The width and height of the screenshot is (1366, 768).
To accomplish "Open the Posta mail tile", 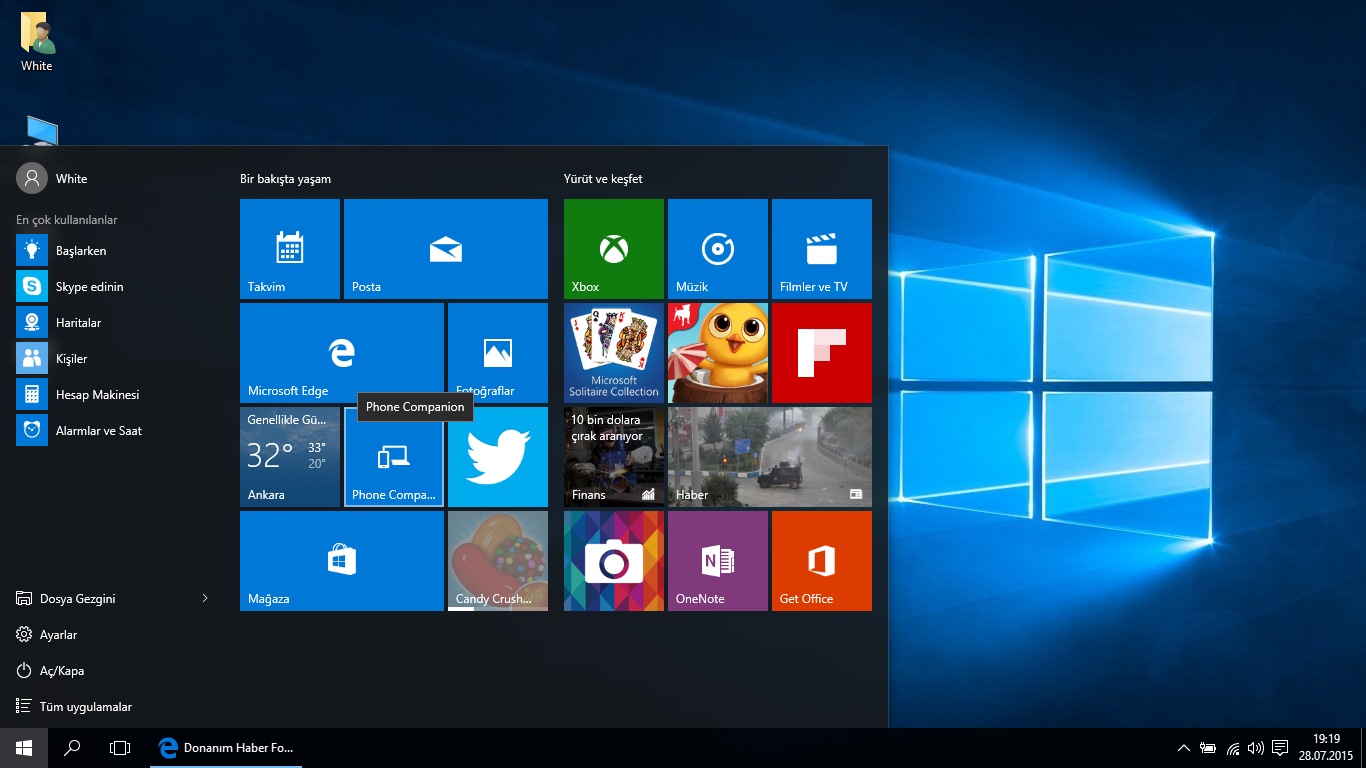I will click(446, 249).
